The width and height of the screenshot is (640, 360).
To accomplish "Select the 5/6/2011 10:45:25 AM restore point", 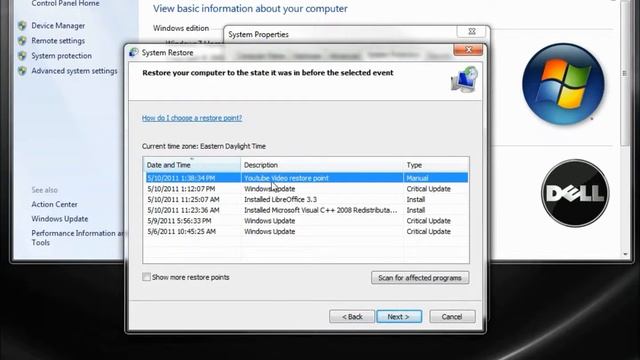I will pyautogui.click(x=307, y=231).
